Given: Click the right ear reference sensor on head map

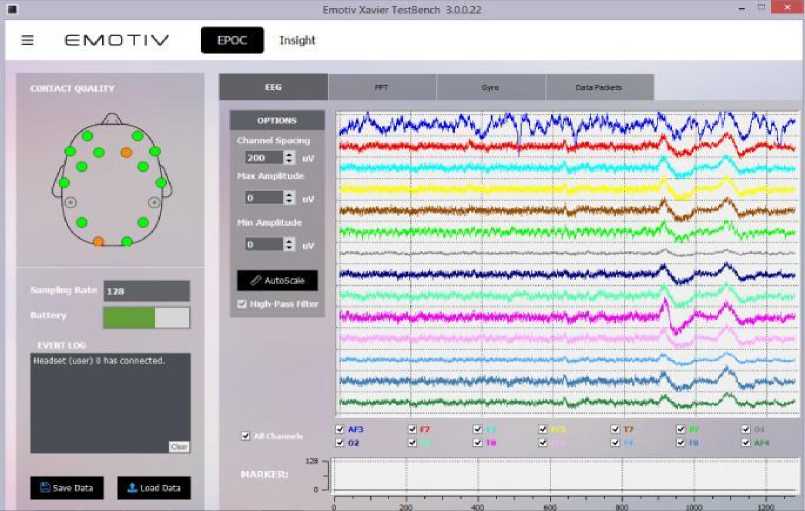Looking at the screenshot, I should (x=154, y=202).
